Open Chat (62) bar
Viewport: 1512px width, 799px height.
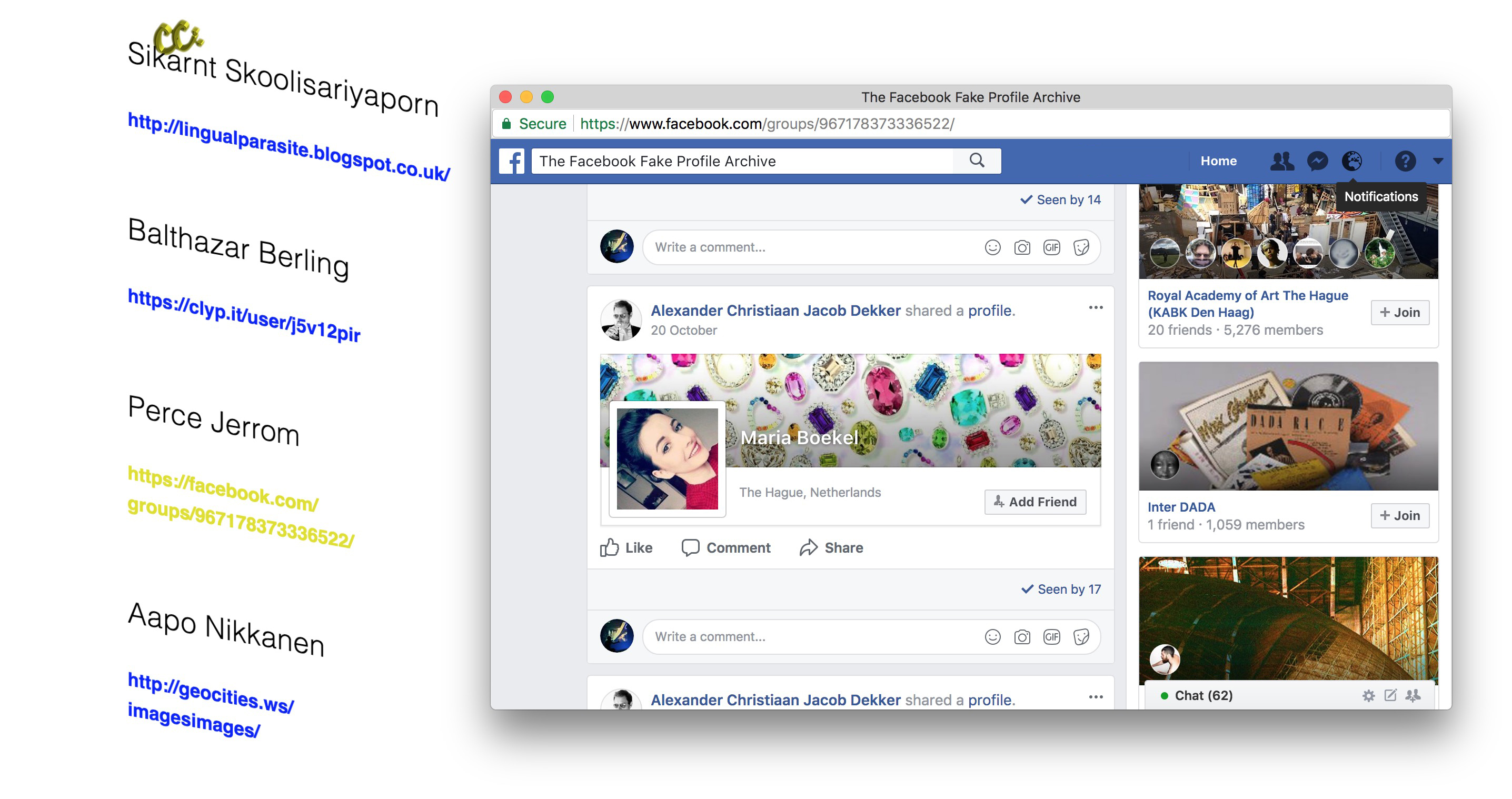pos(1203,696)
